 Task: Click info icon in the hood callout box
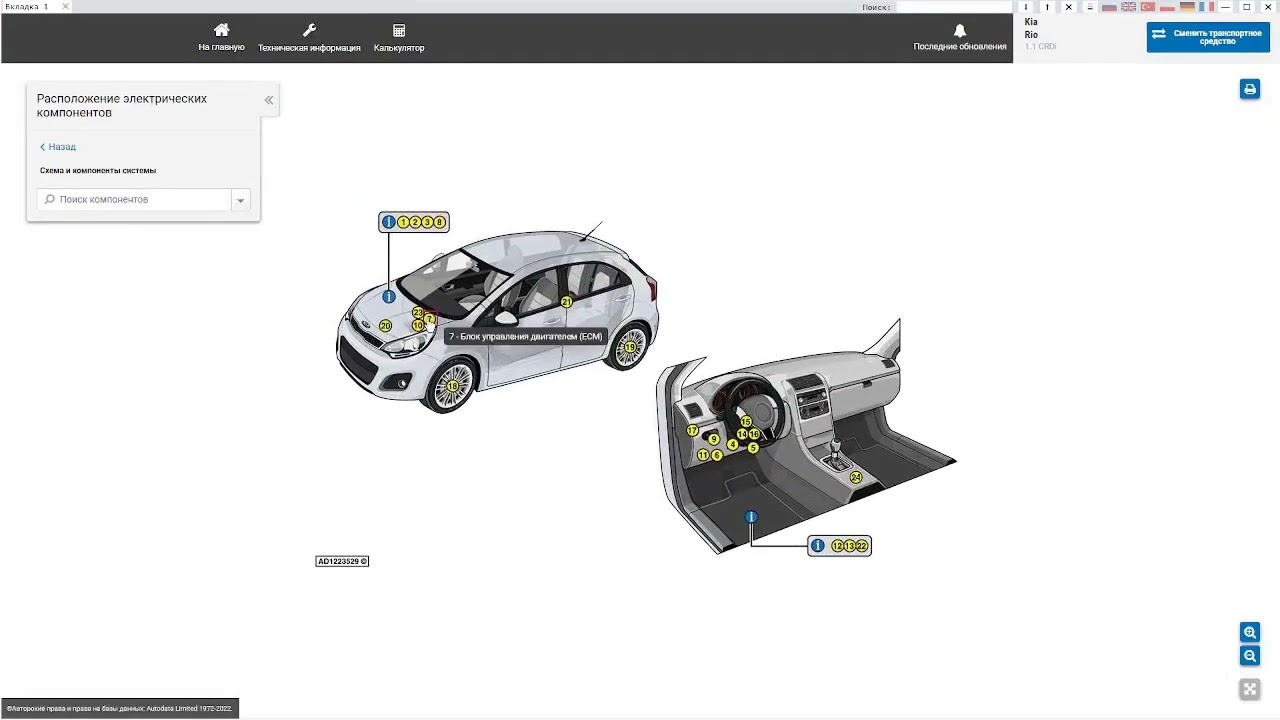389,222
